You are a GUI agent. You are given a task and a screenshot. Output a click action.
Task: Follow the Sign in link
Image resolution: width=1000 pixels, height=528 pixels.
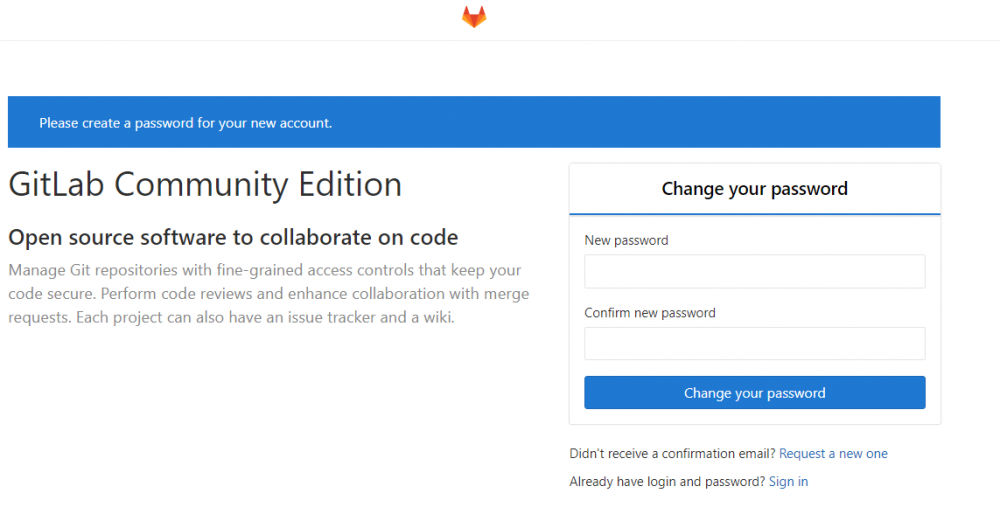(788, 482)
